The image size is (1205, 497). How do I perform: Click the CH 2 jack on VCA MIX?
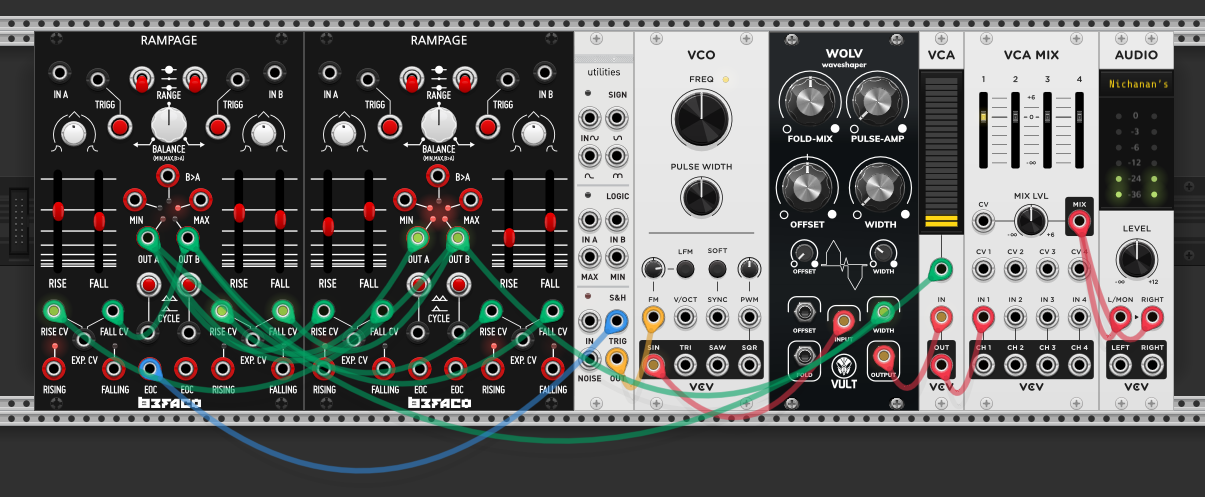1016,365
